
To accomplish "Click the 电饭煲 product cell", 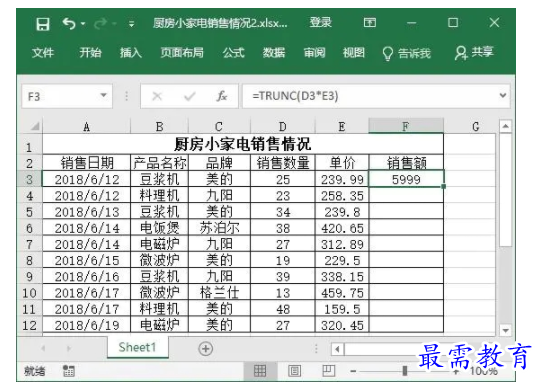I will pos(159,228).
